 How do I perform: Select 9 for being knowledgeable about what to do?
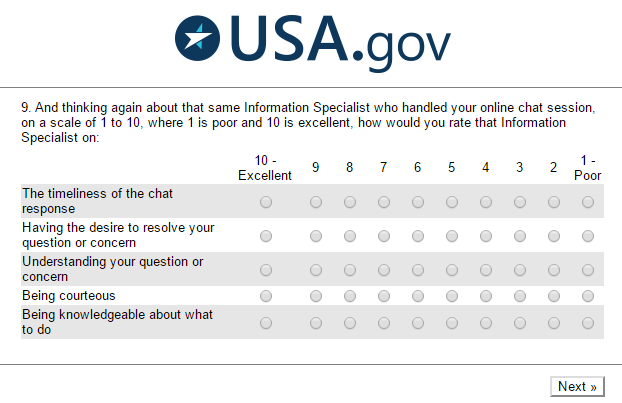click(316, 323)
